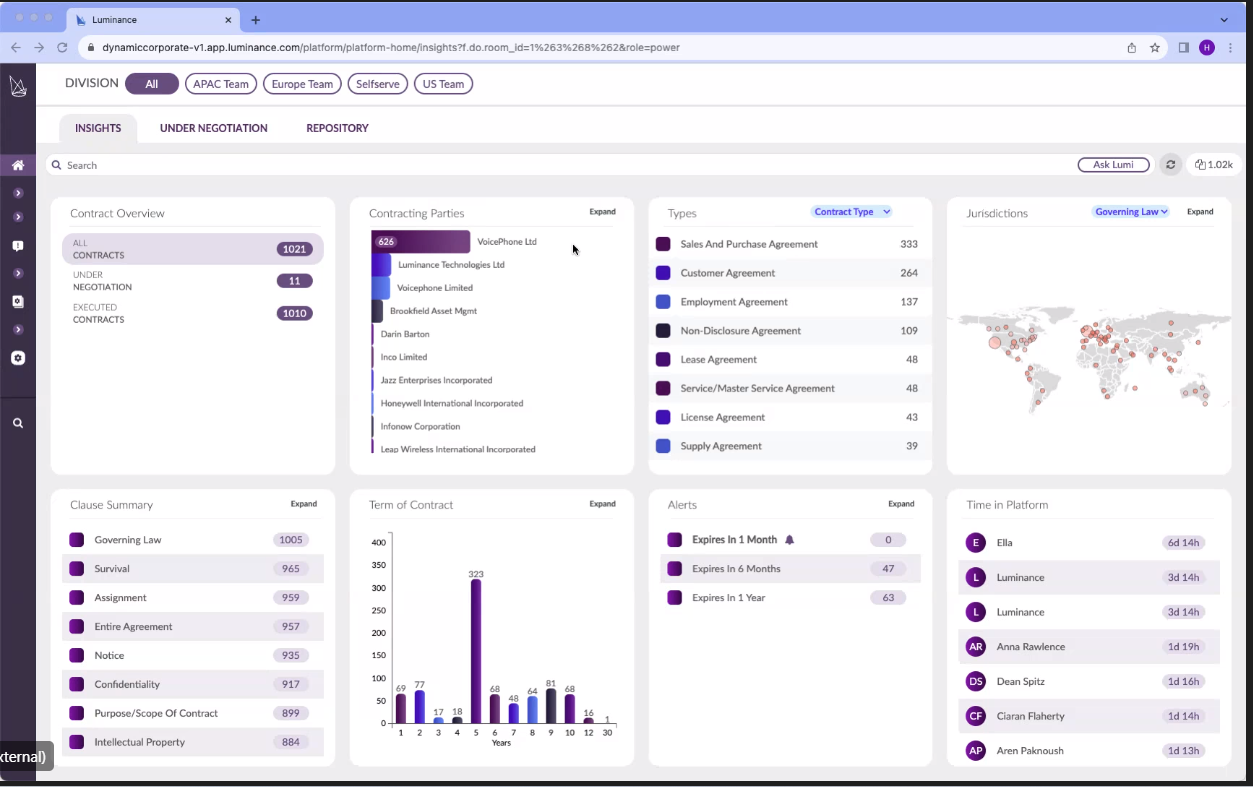Open the alert speech-bubble icon in sidebar
Viewport: 1253px width, 787px height.
tap(18, 246)
